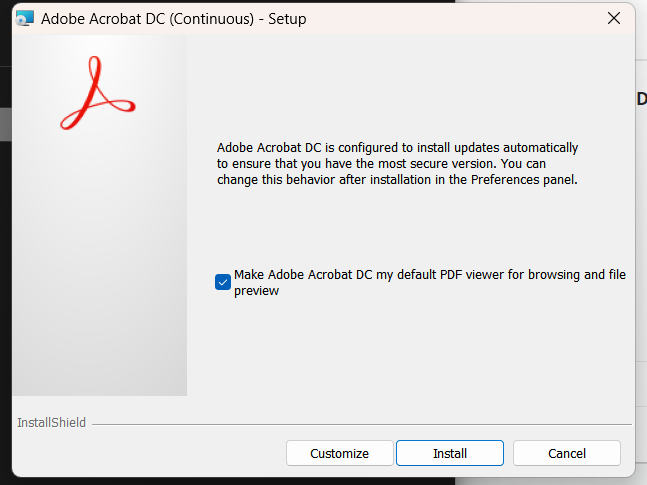Click the empty title bar area near Close
Viewport: 647px width, 485px height.
pos(480,18)
